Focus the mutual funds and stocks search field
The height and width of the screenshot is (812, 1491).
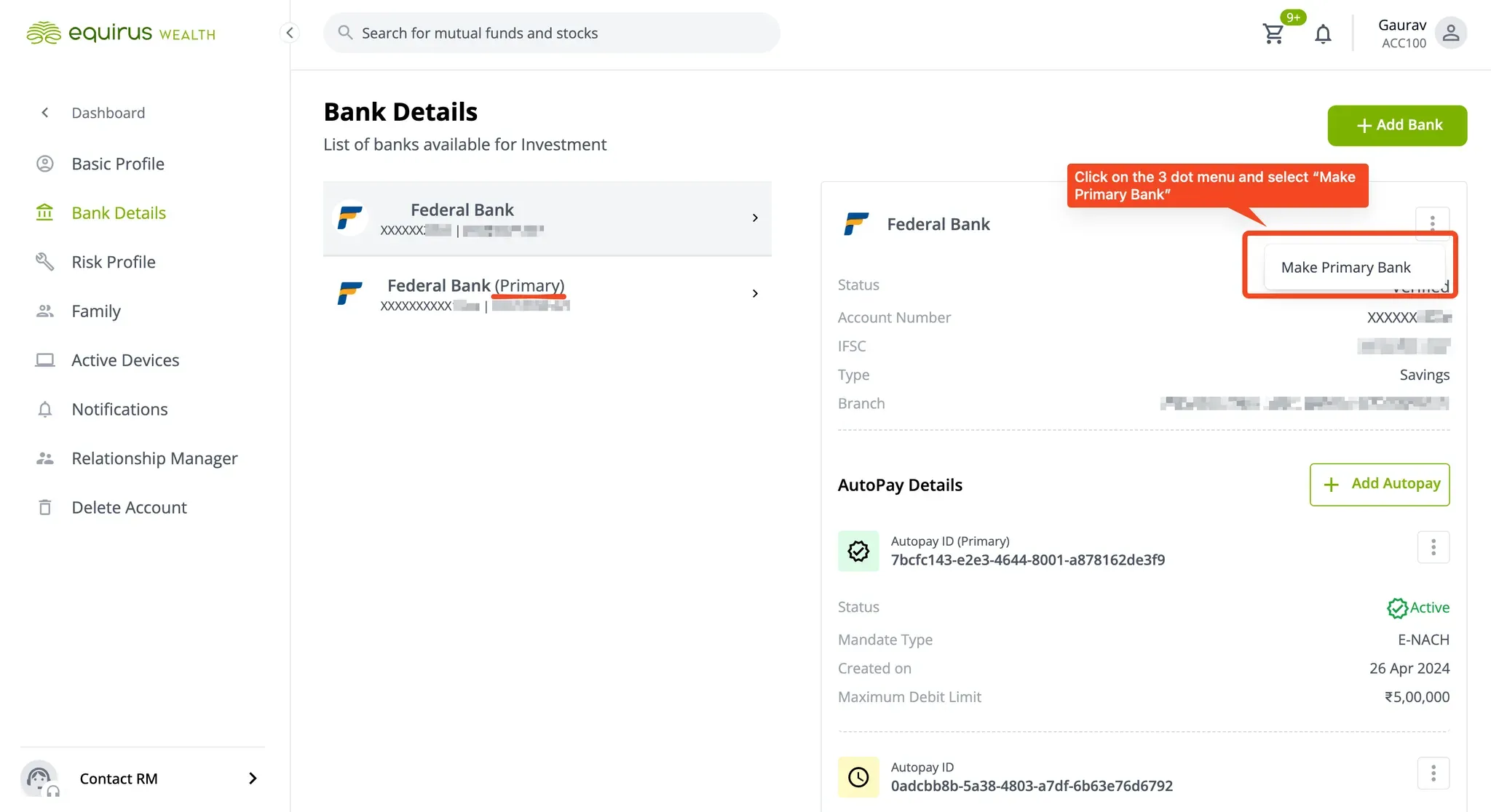(x=551, y=33)
